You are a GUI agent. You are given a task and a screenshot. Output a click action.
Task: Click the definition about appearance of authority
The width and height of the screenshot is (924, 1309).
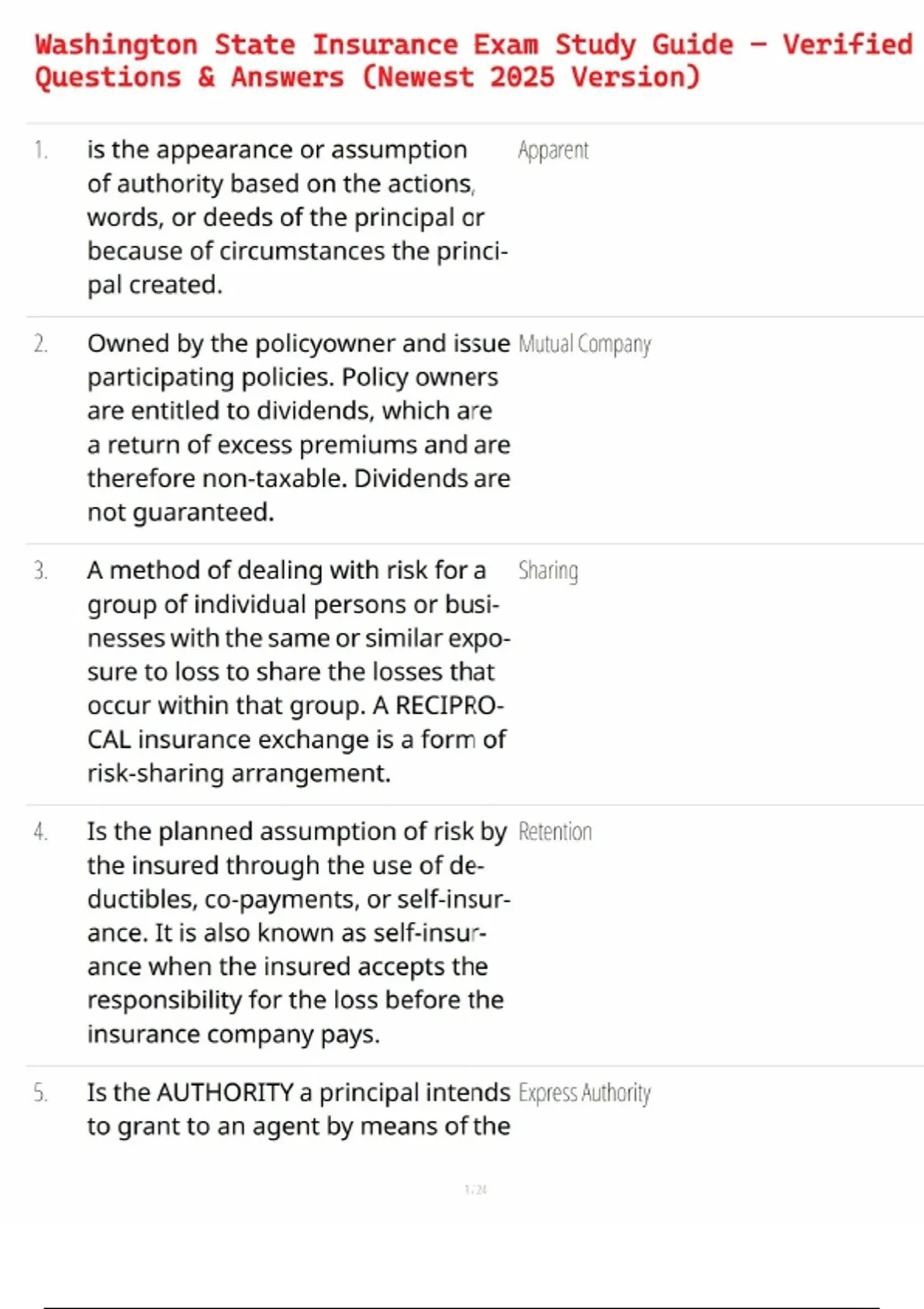296,217
